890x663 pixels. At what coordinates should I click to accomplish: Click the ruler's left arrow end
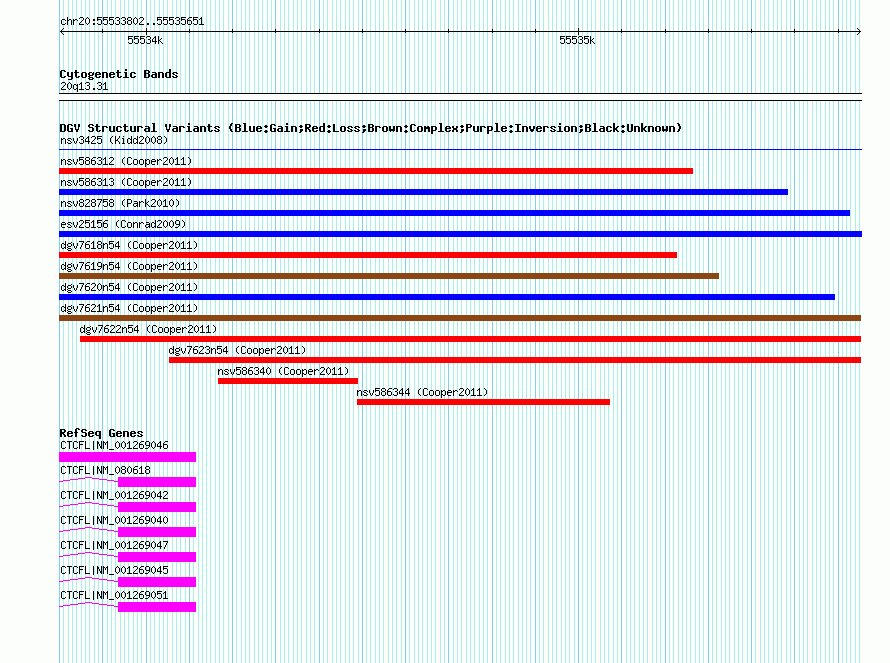(62, 32)
